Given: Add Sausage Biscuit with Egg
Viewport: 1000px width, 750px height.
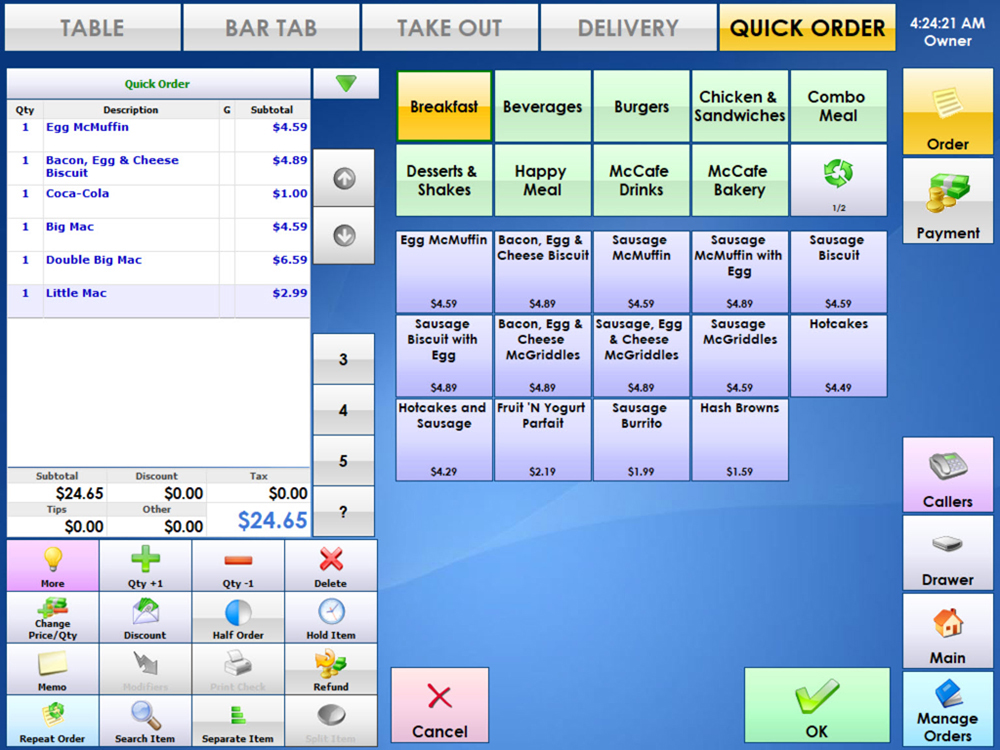Looking at the screenshot, I should (444, 356).
